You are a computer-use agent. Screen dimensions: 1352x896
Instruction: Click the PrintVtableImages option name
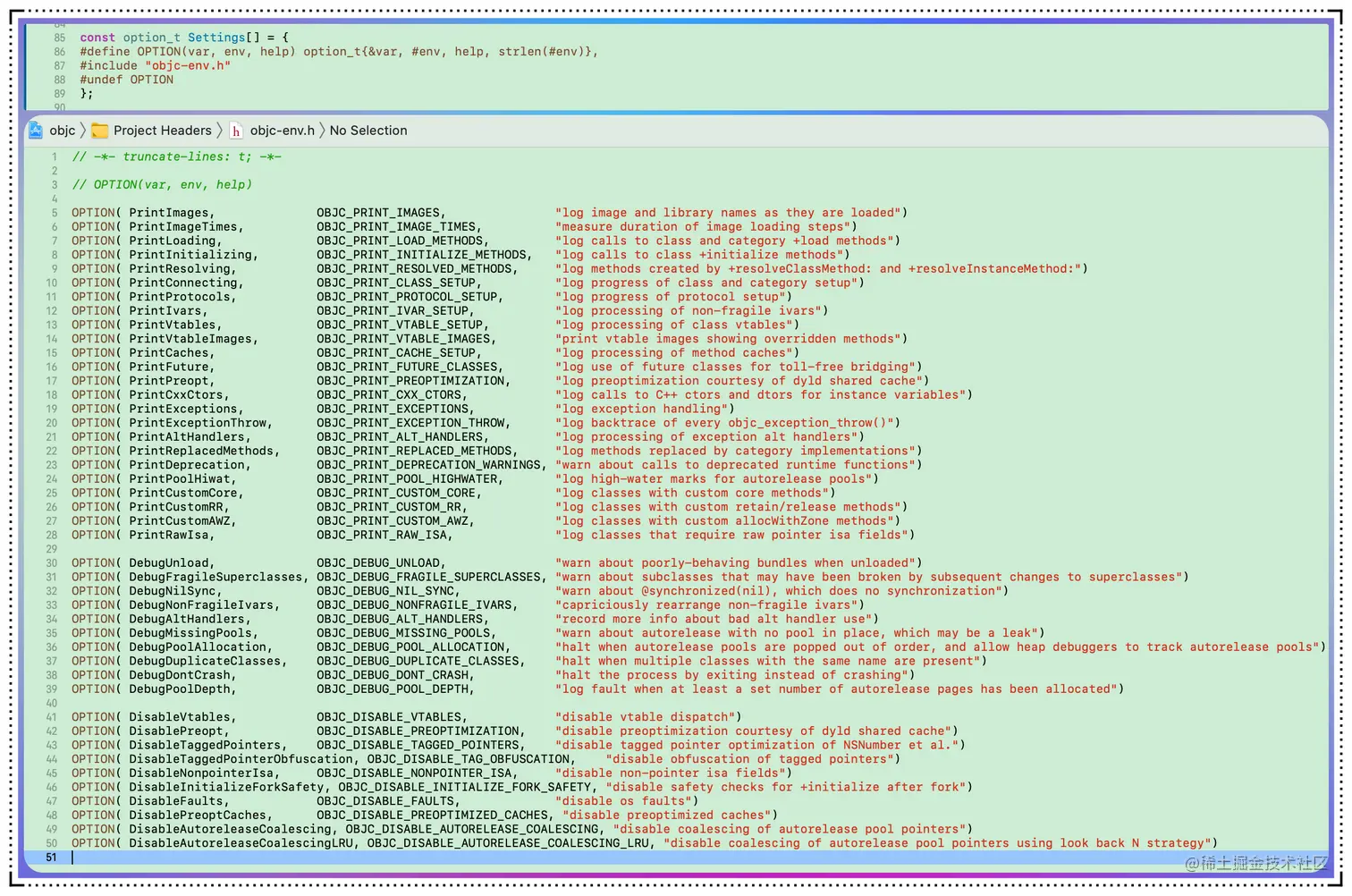pos(190,339)
